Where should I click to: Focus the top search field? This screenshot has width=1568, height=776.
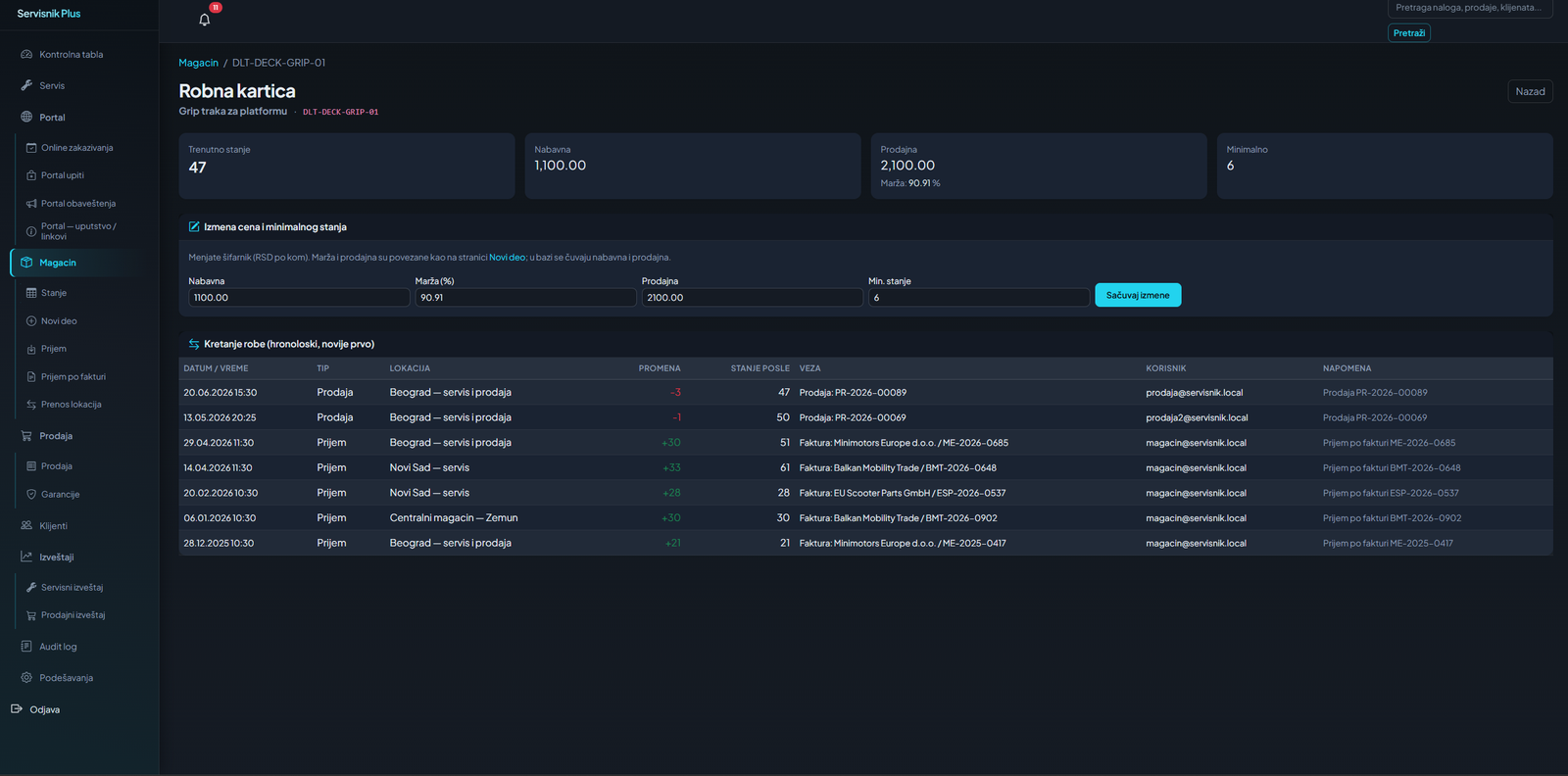click(x=1470, y=8)
